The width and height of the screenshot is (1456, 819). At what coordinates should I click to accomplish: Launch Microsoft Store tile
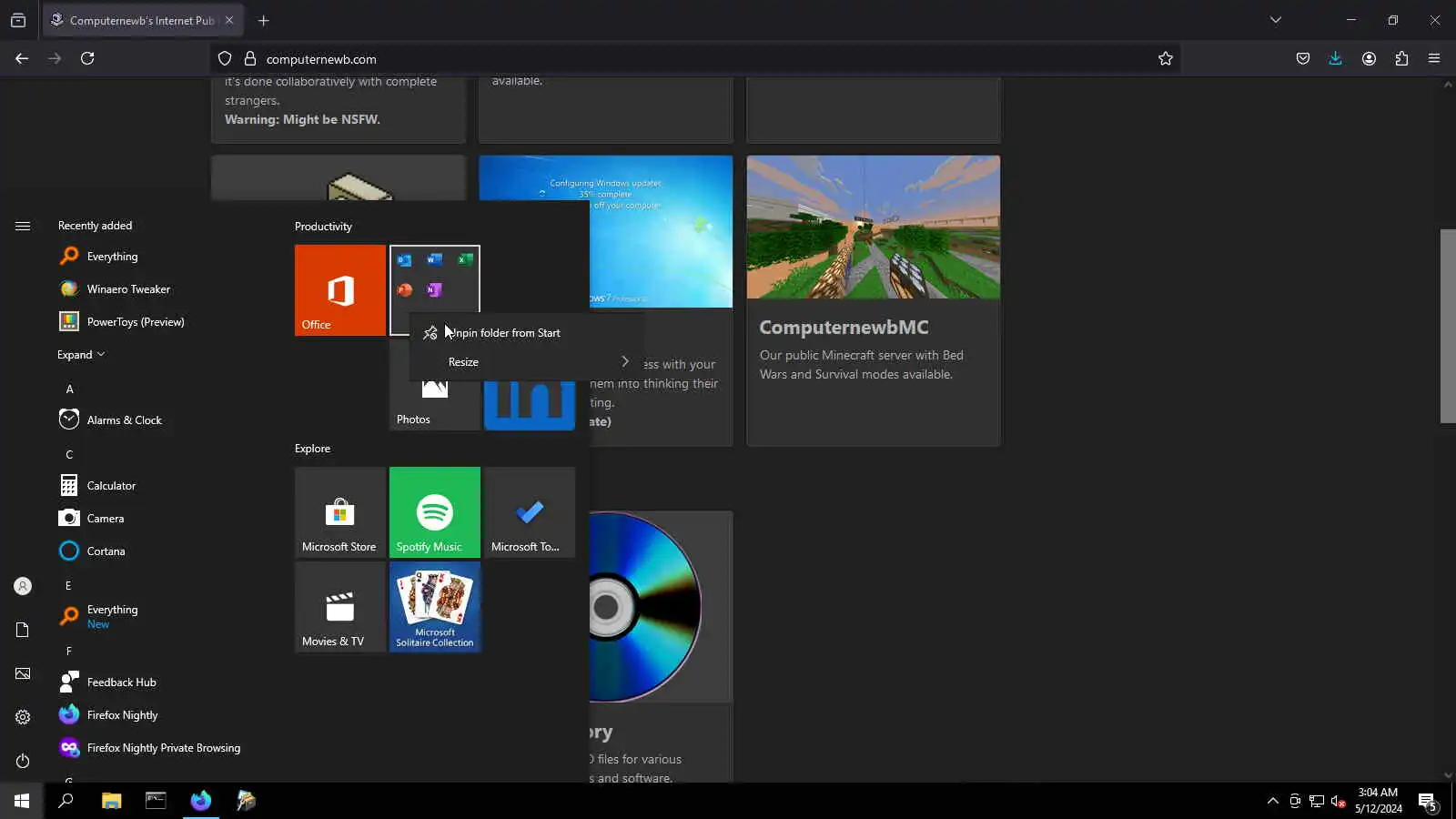[339, 512]
